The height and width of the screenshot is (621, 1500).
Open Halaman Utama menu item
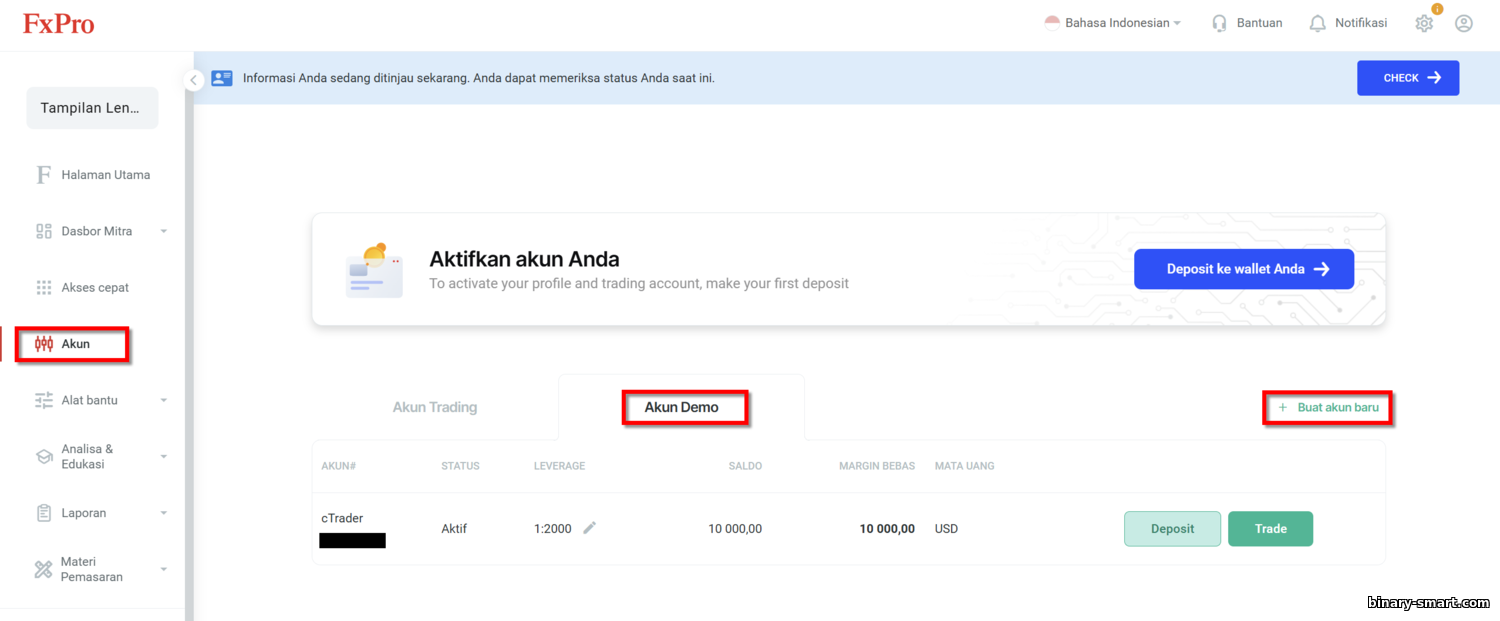click(x=105, y=175)
